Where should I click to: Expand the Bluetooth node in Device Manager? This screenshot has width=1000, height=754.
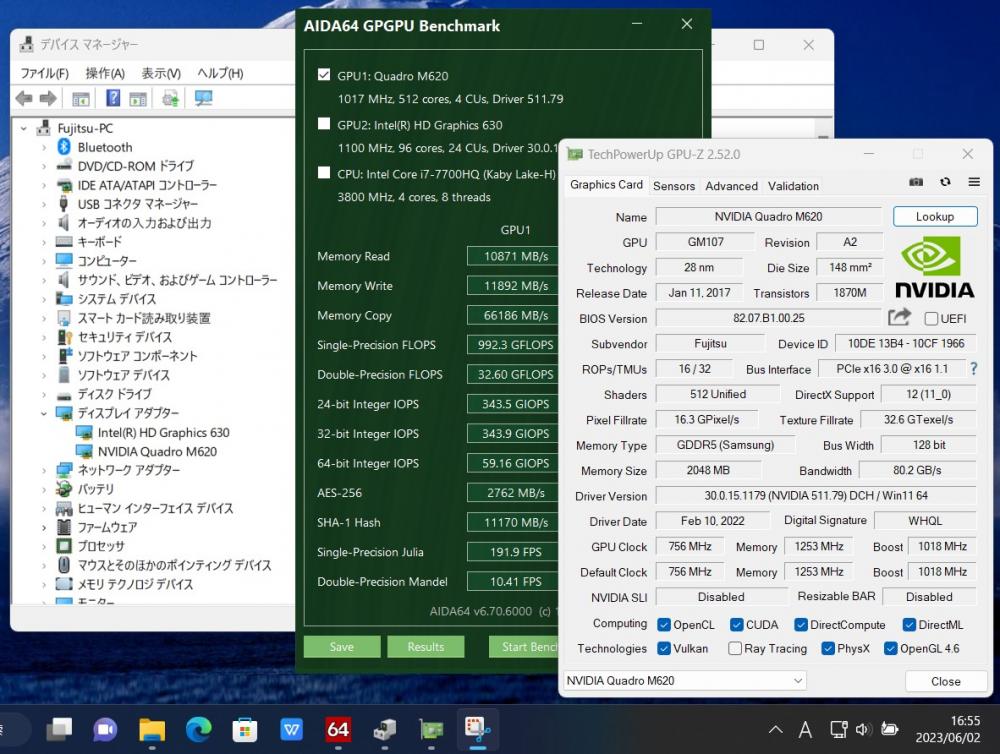point(44,147)
